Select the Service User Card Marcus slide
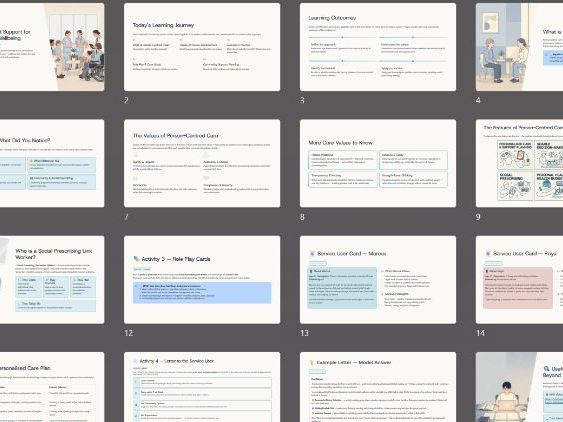This screenshot has width=563, height=422. click(x=378, y=280)
